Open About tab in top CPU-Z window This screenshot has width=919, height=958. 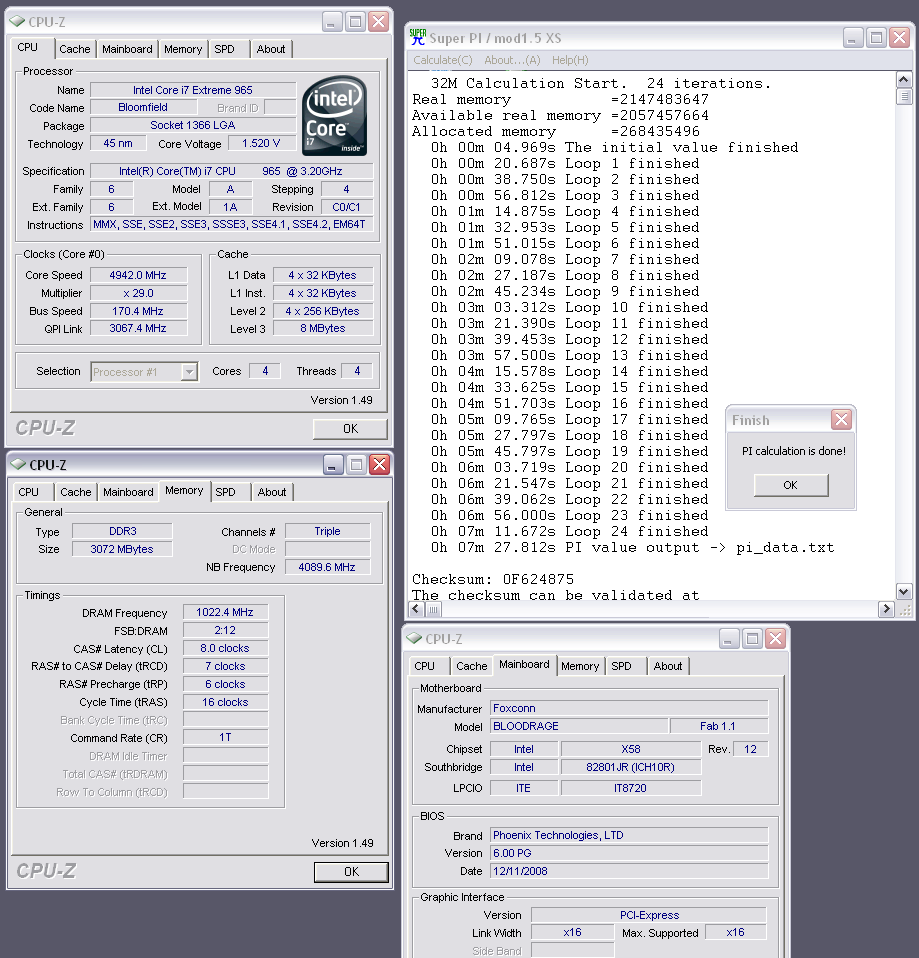(x=271, y=49)
